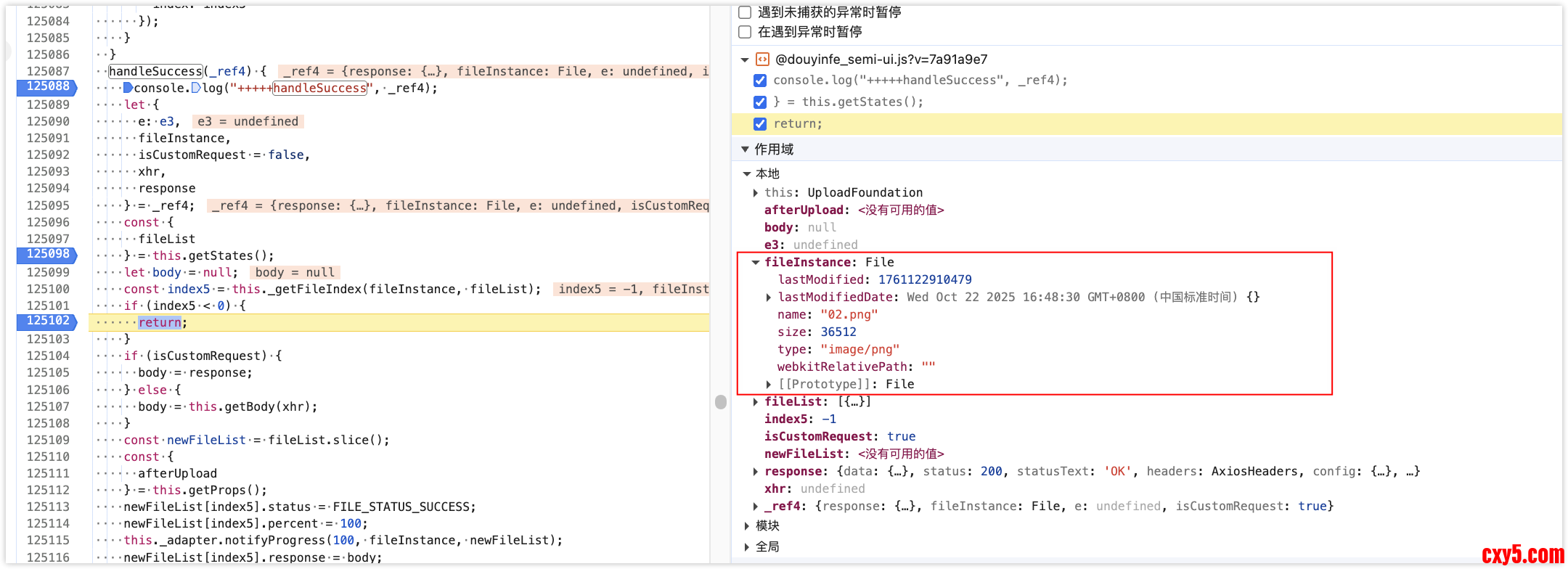Collapse the 本地 scope
The image size is (1568, 569).
pos(747,174)
